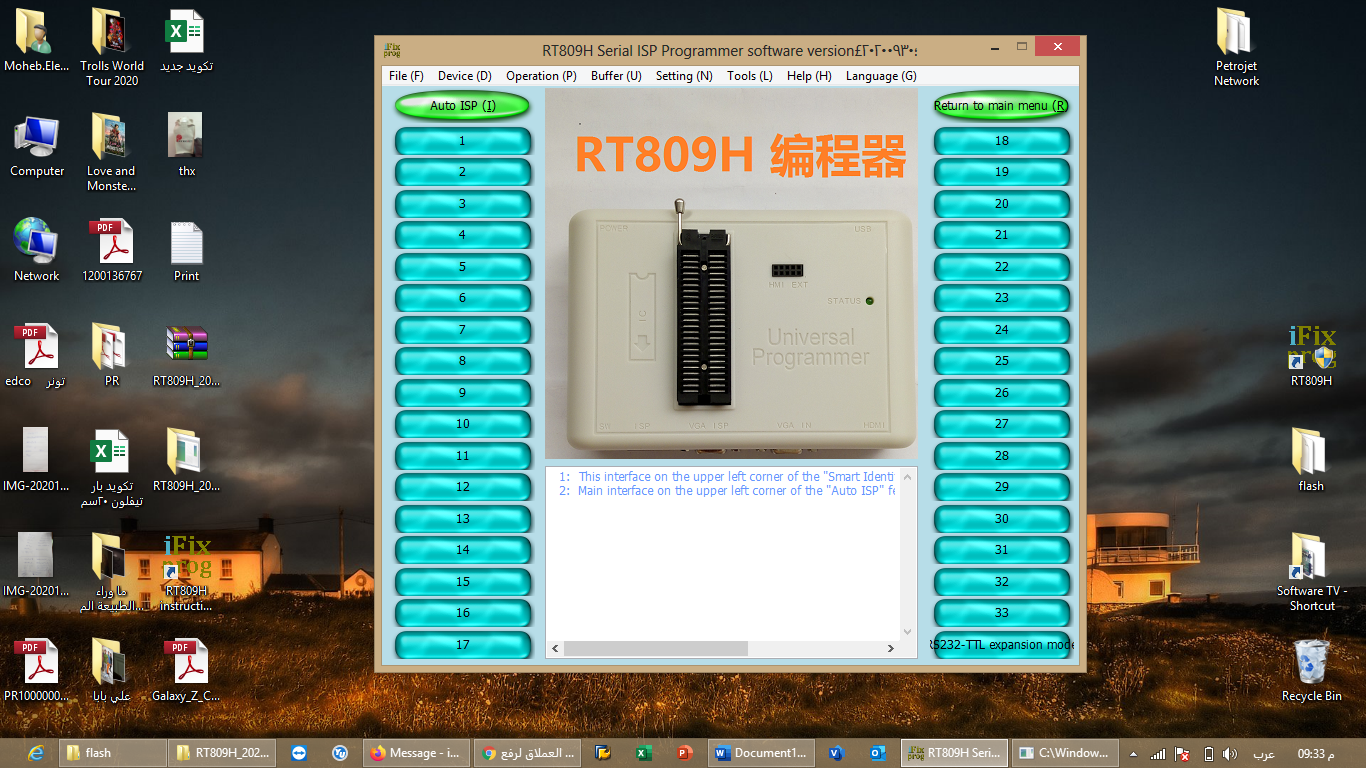1366x768 pixels.
Task: Switch to the C:\Window... command prompt in the taskbar
Action: (x=1063, y=753)
